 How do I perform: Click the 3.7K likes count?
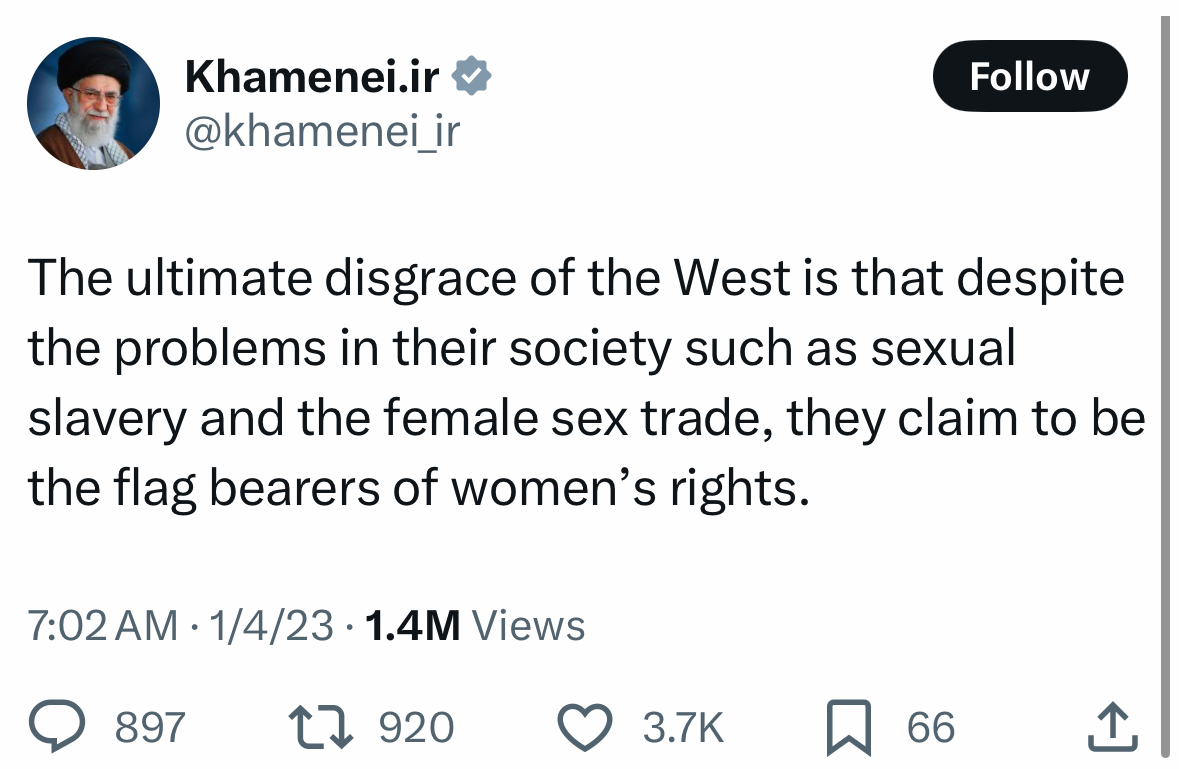(x=683, y=727)
